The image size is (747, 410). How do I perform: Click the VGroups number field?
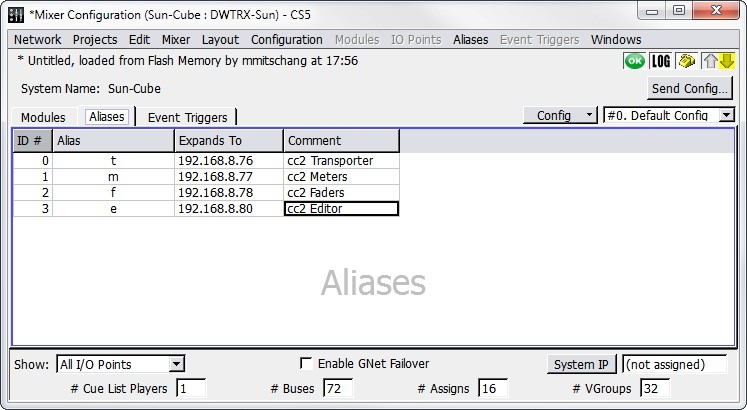654,388
